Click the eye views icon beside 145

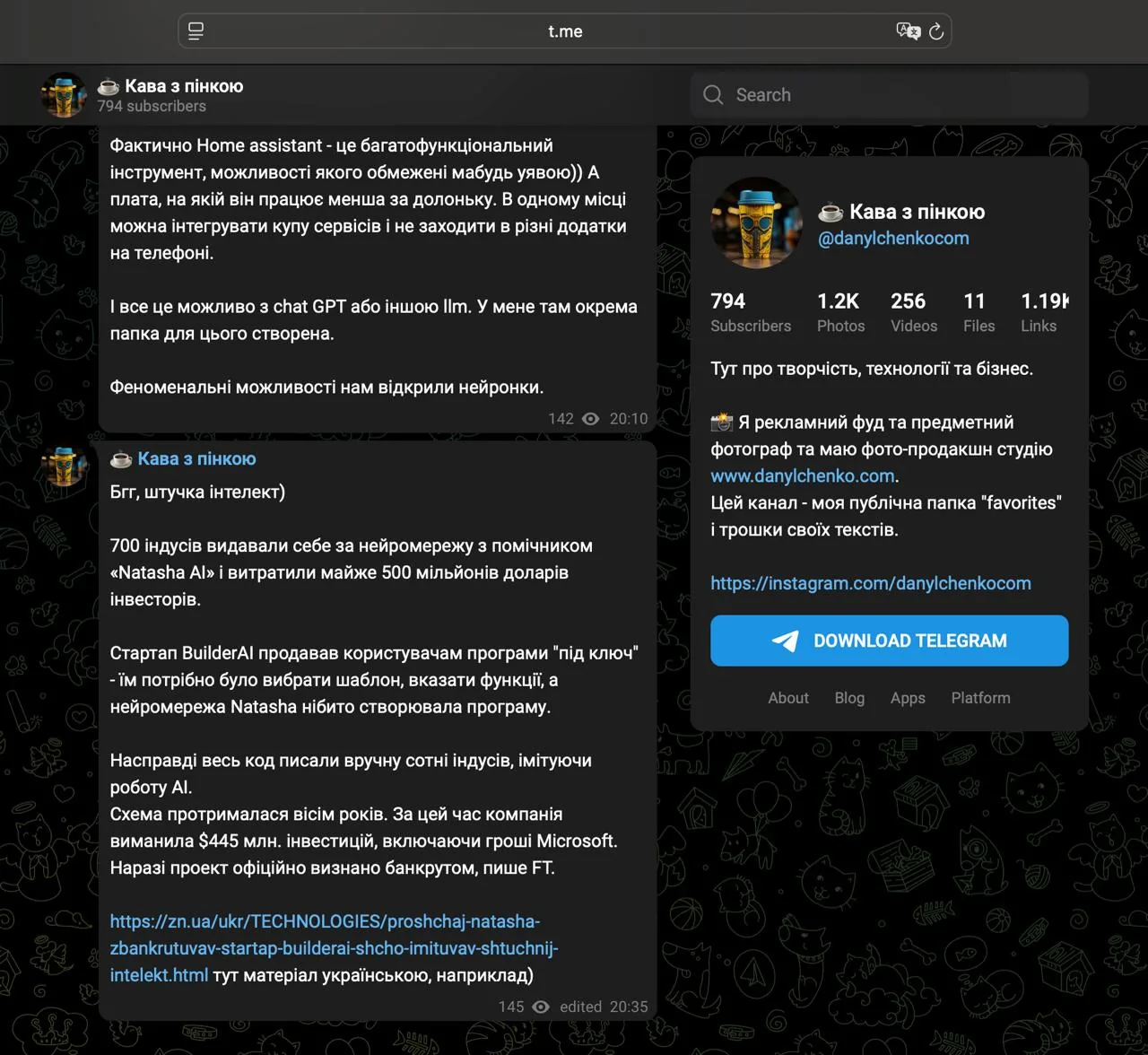pyautogui.click(x=541, y=1007)
